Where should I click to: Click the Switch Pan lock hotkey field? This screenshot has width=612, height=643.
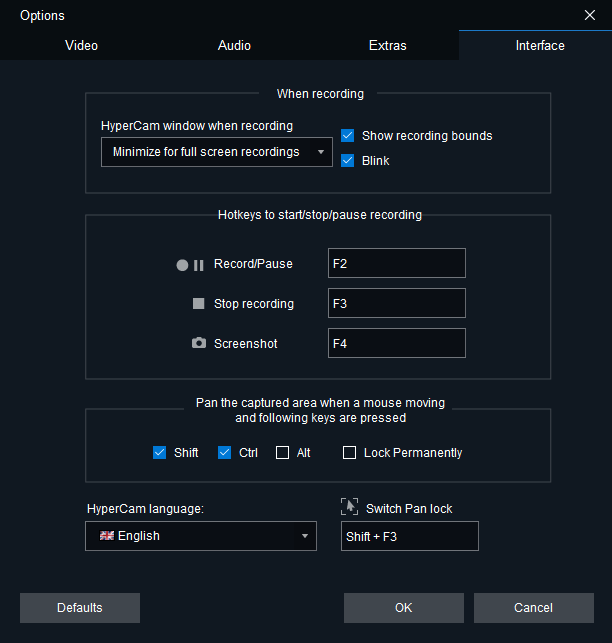tap(410, 536)
